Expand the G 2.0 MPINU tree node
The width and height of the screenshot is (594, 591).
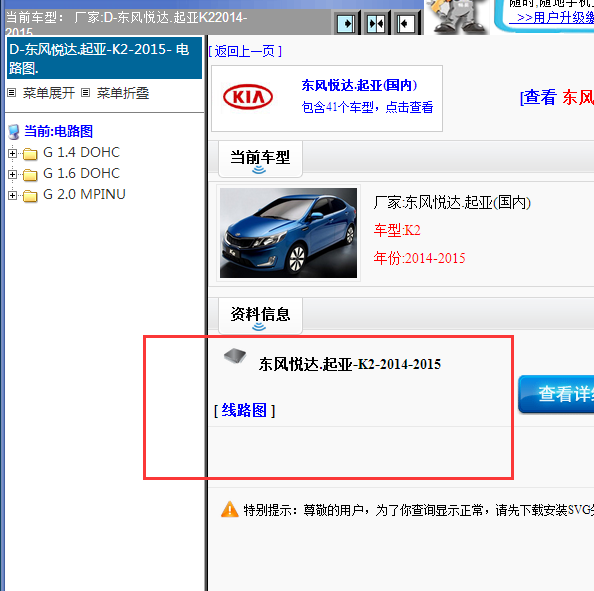[13, 195]
